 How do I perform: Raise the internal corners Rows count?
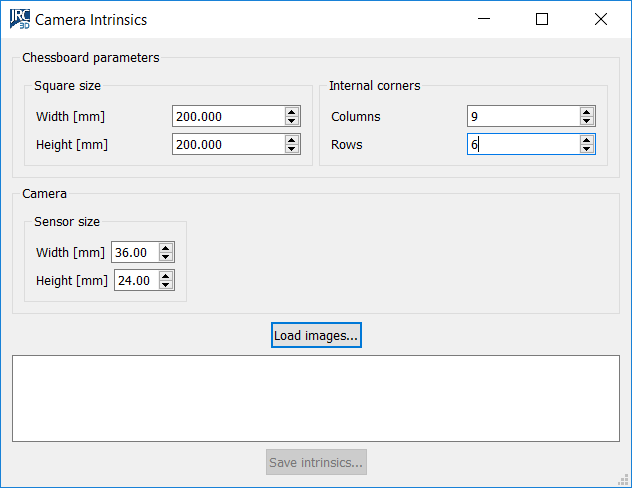click(x=587, y=140)
